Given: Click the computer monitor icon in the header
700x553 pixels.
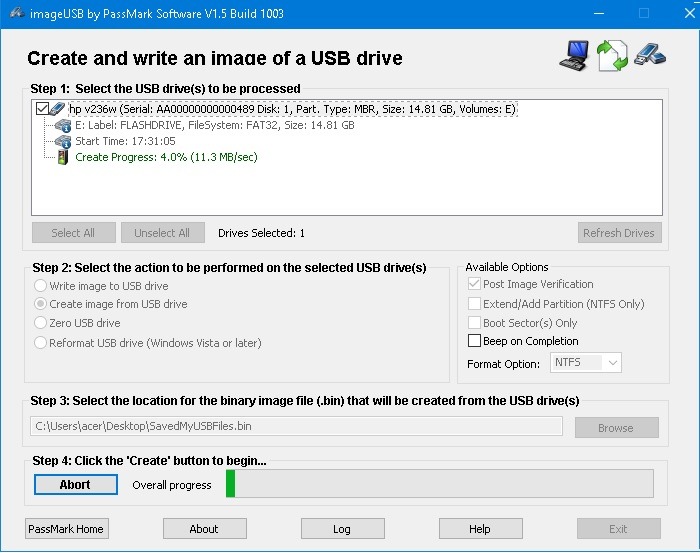Looking at the screenshot, I should click(574, 55).
